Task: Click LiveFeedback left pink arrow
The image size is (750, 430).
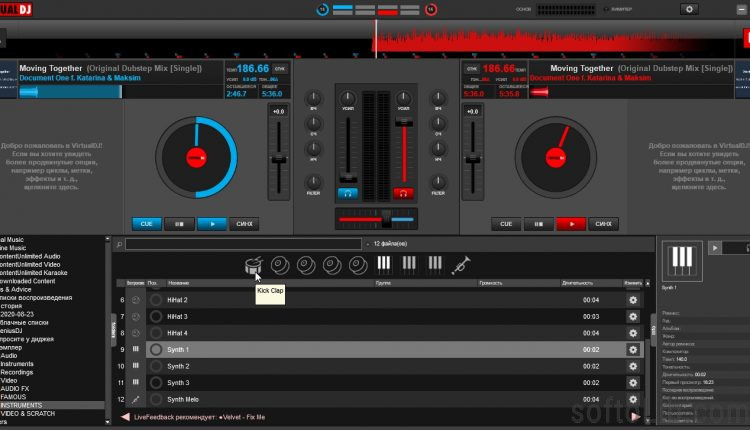Action: [125, 417]
